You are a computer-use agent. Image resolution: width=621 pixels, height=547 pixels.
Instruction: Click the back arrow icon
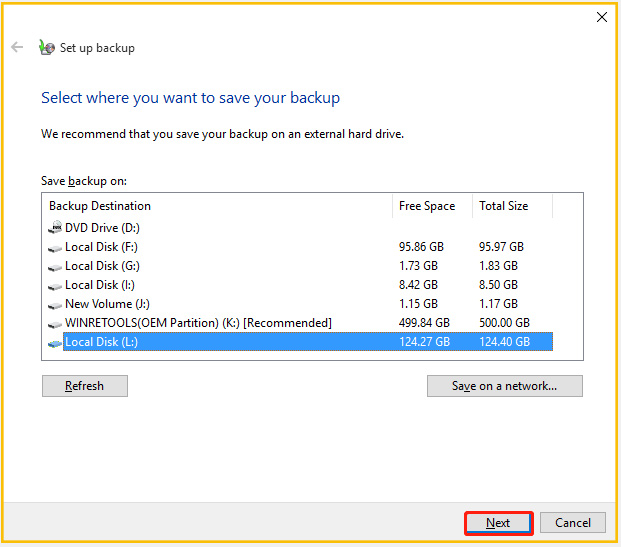point(17,47)
